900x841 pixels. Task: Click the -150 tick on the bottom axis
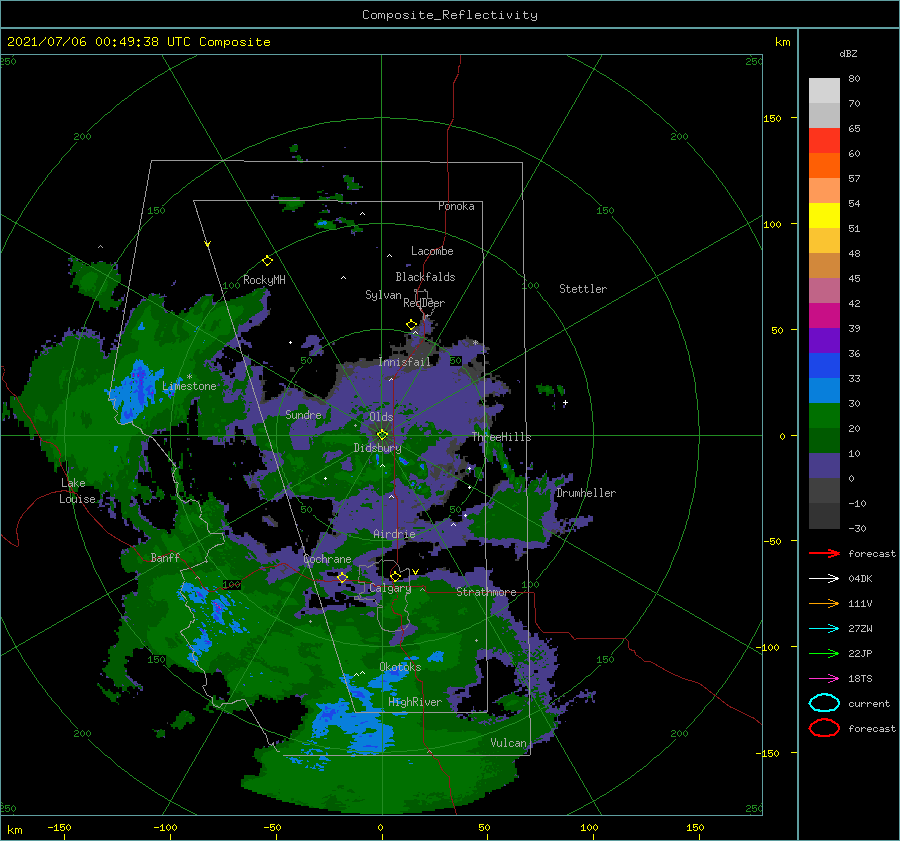59,827
